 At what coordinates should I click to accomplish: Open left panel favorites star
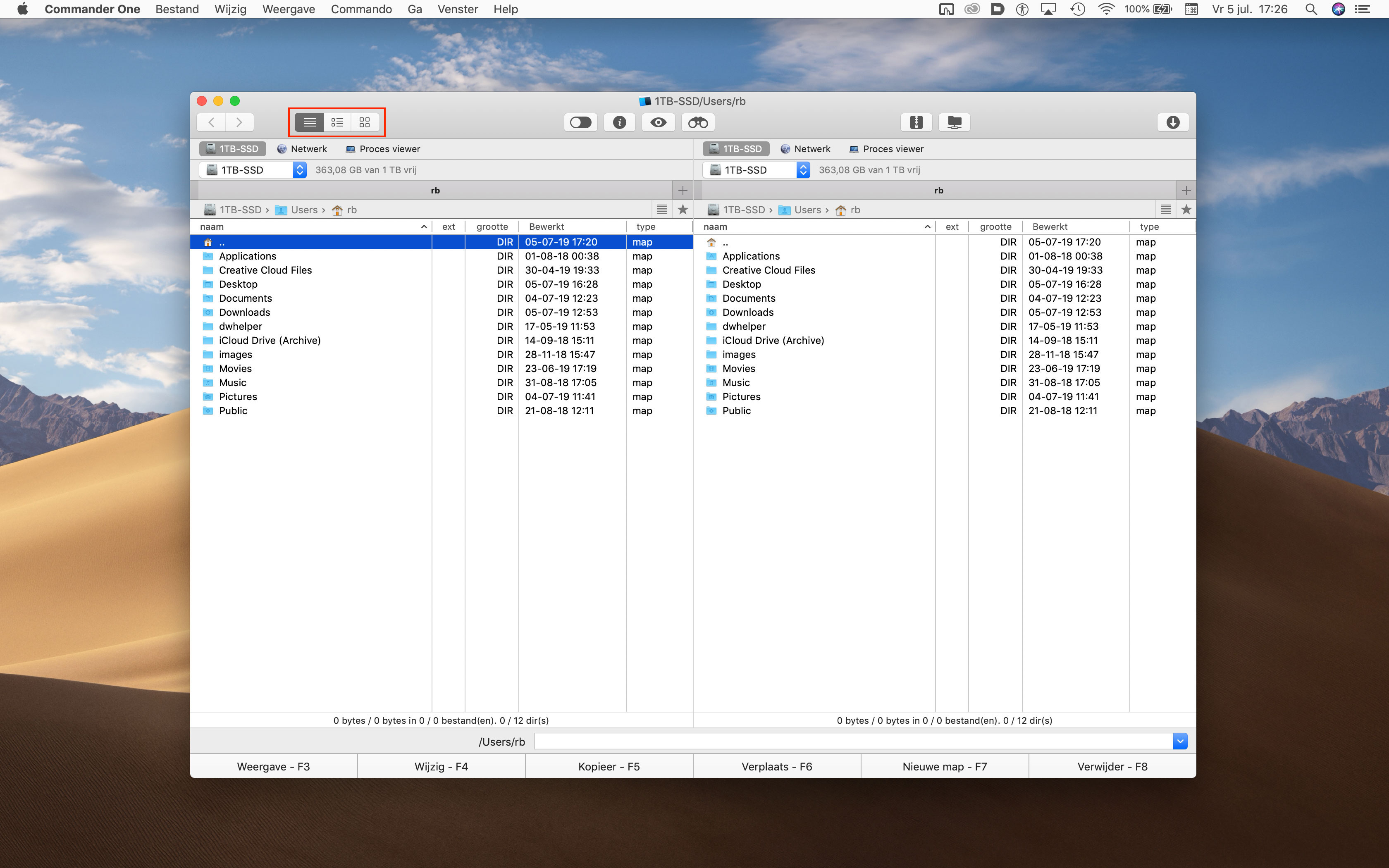click(x=683, y=210)
